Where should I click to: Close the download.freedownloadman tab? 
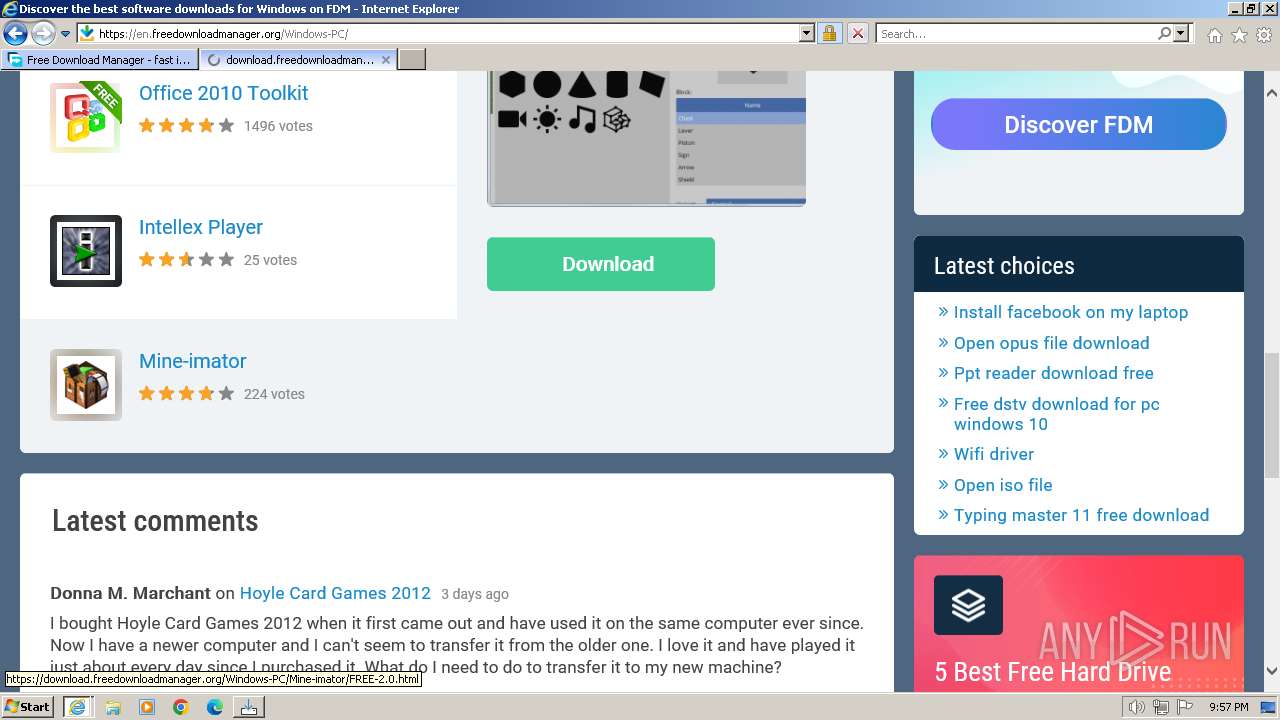(387, 59)
